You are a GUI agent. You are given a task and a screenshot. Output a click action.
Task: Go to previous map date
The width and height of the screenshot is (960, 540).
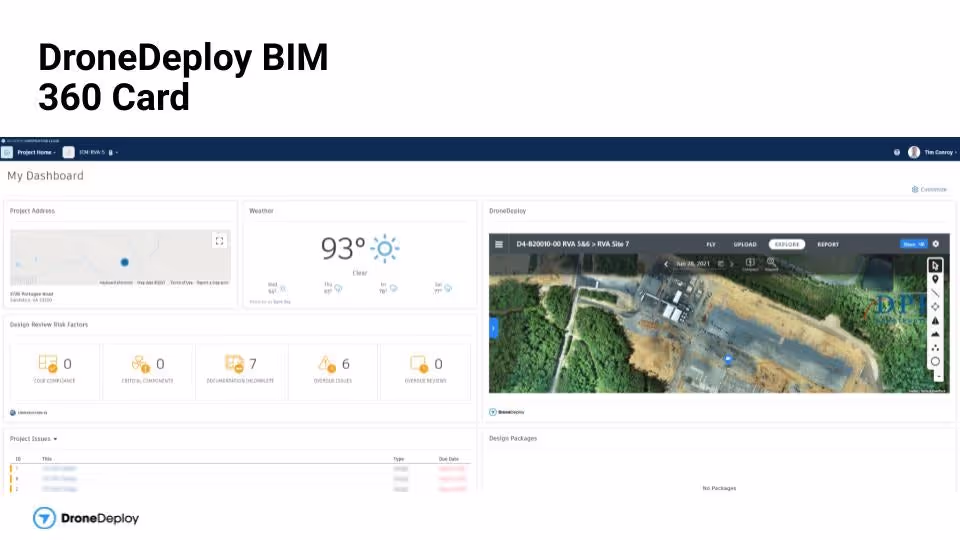click(x=666, y=264)
